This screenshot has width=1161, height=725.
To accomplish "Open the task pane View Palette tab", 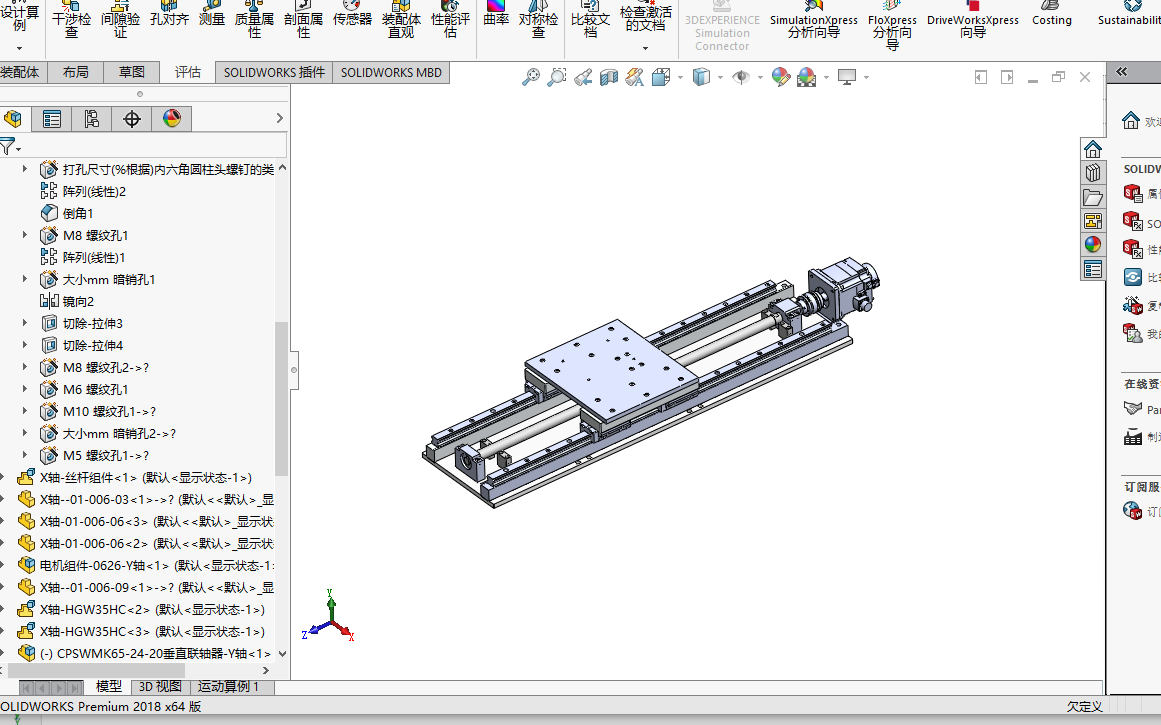I will click(x=1093, y=221).
